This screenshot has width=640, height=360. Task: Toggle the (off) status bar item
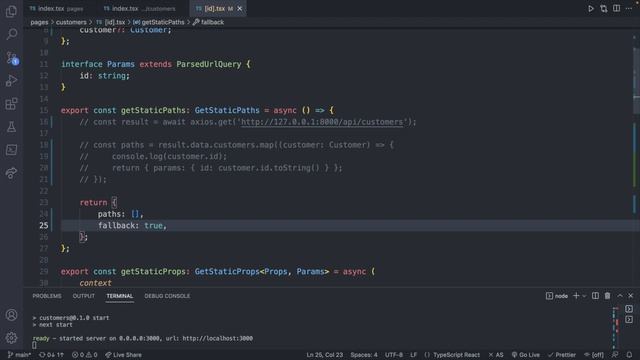tap(594, 355)
